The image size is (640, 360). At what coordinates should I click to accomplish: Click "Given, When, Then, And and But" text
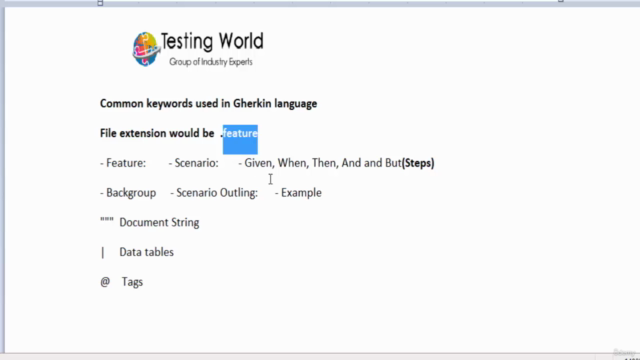pos(323,163)
